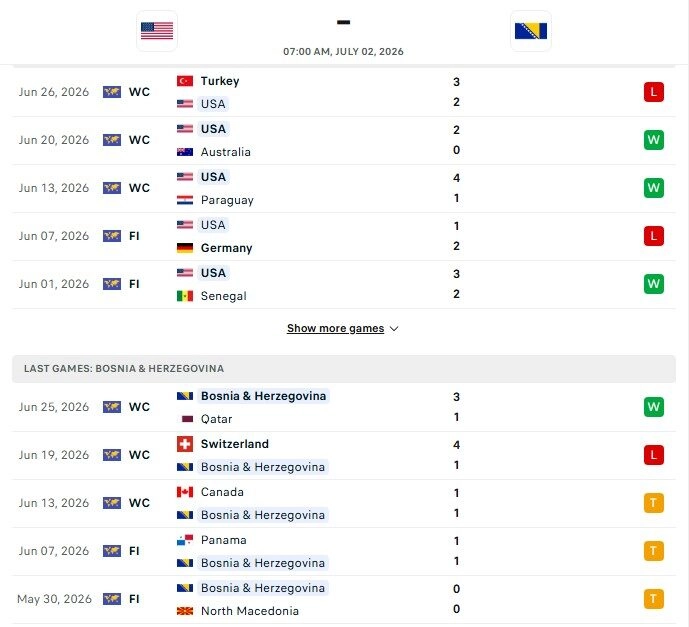This screenshot has width=689, height=627.
Task: Click the Canada flag icon
Action: pos(185,492)
